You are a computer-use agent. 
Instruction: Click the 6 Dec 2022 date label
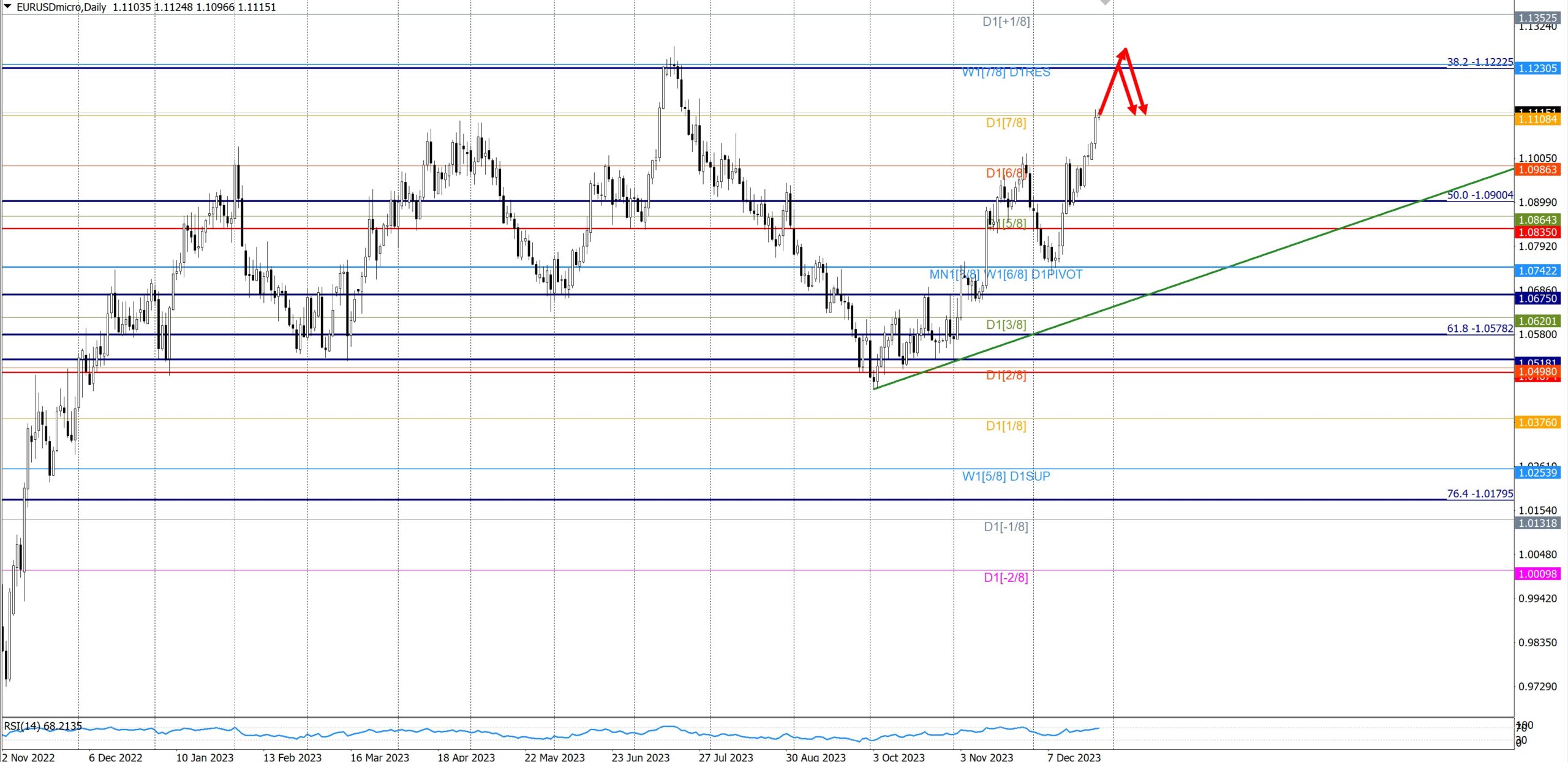115,757
